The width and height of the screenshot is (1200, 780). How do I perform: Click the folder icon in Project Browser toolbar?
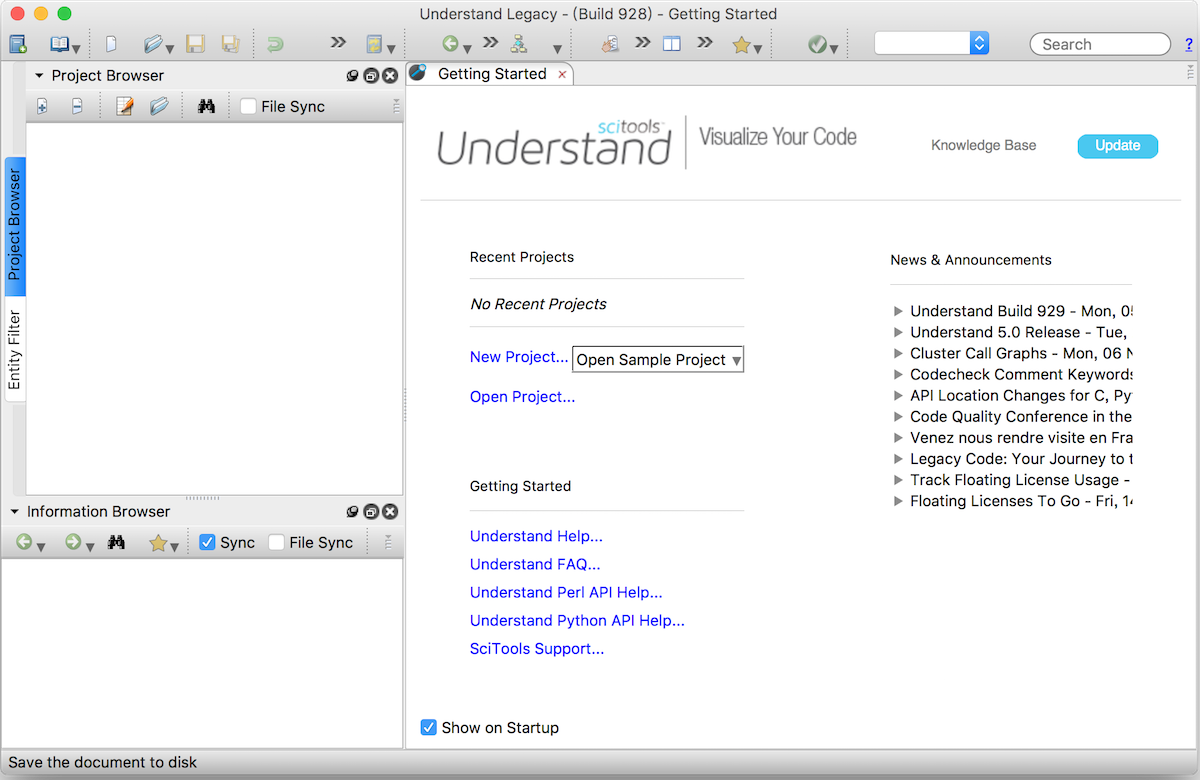pyautogui.click(x=159, y=107)
